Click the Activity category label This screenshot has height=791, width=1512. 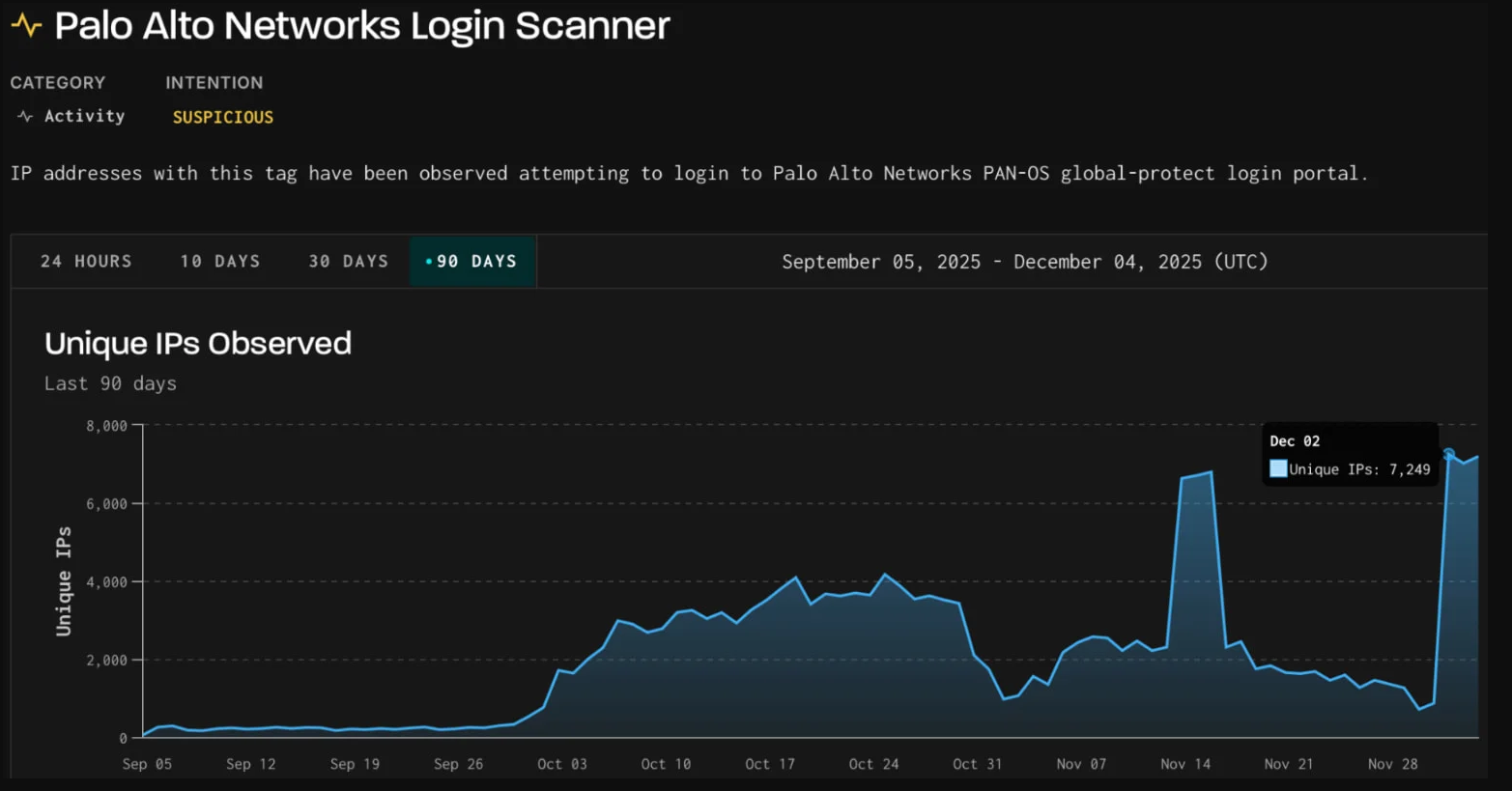pos(84,117)
